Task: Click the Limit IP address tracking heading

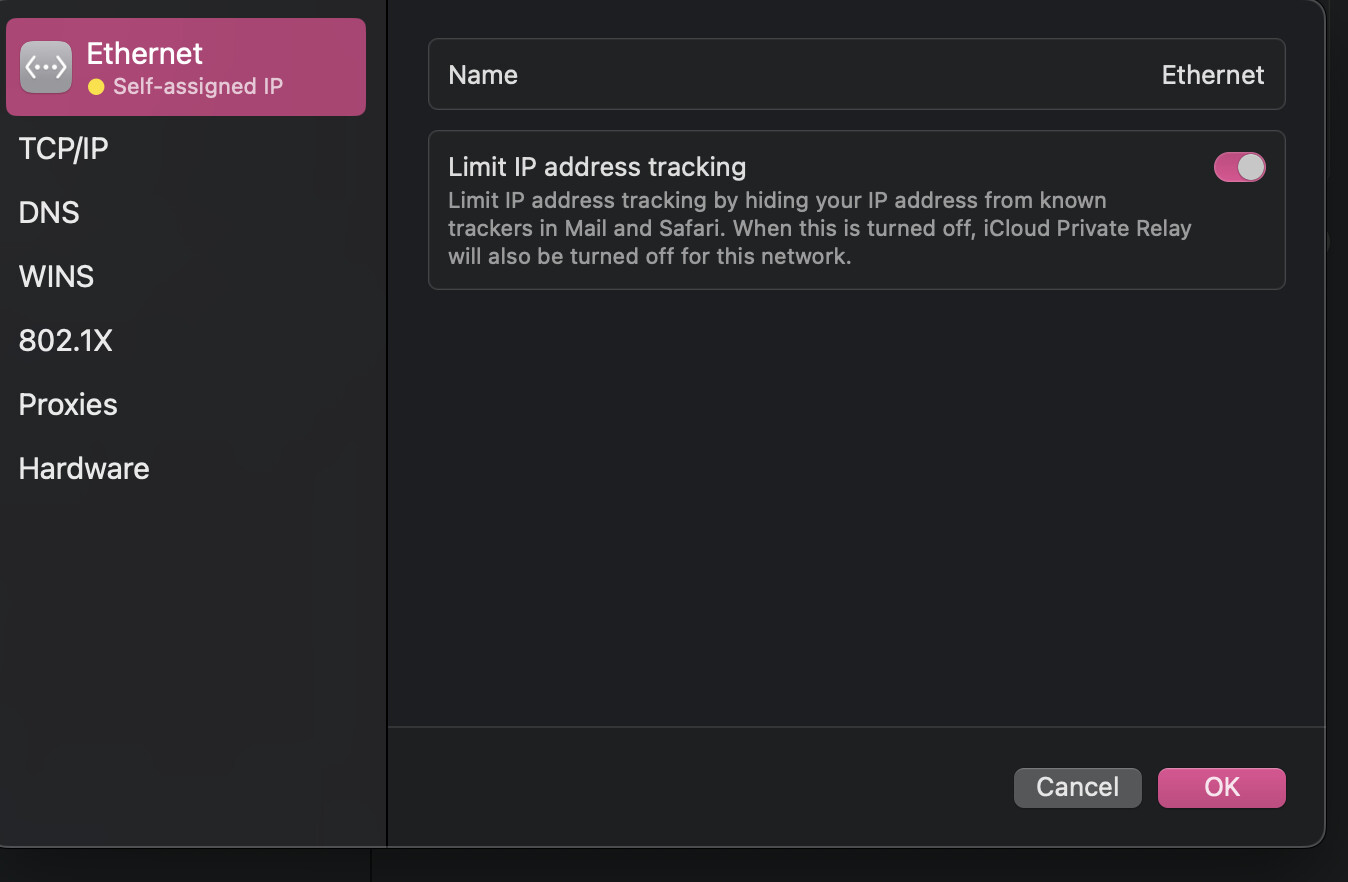Action: coord(597,166)
